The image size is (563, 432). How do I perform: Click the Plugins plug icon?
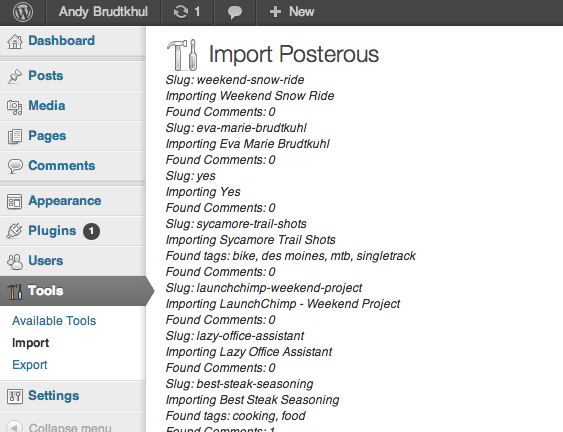coord(14,231)
